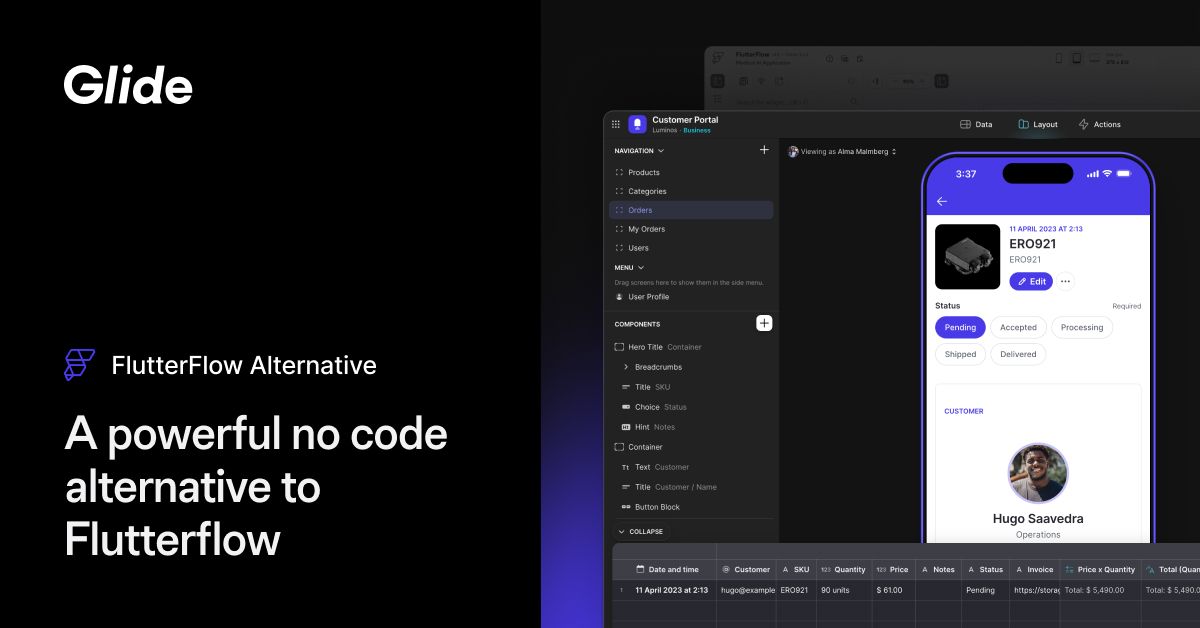1200x628 pixels.
Task: Click the Users screen icon
Action: point(619,248)
